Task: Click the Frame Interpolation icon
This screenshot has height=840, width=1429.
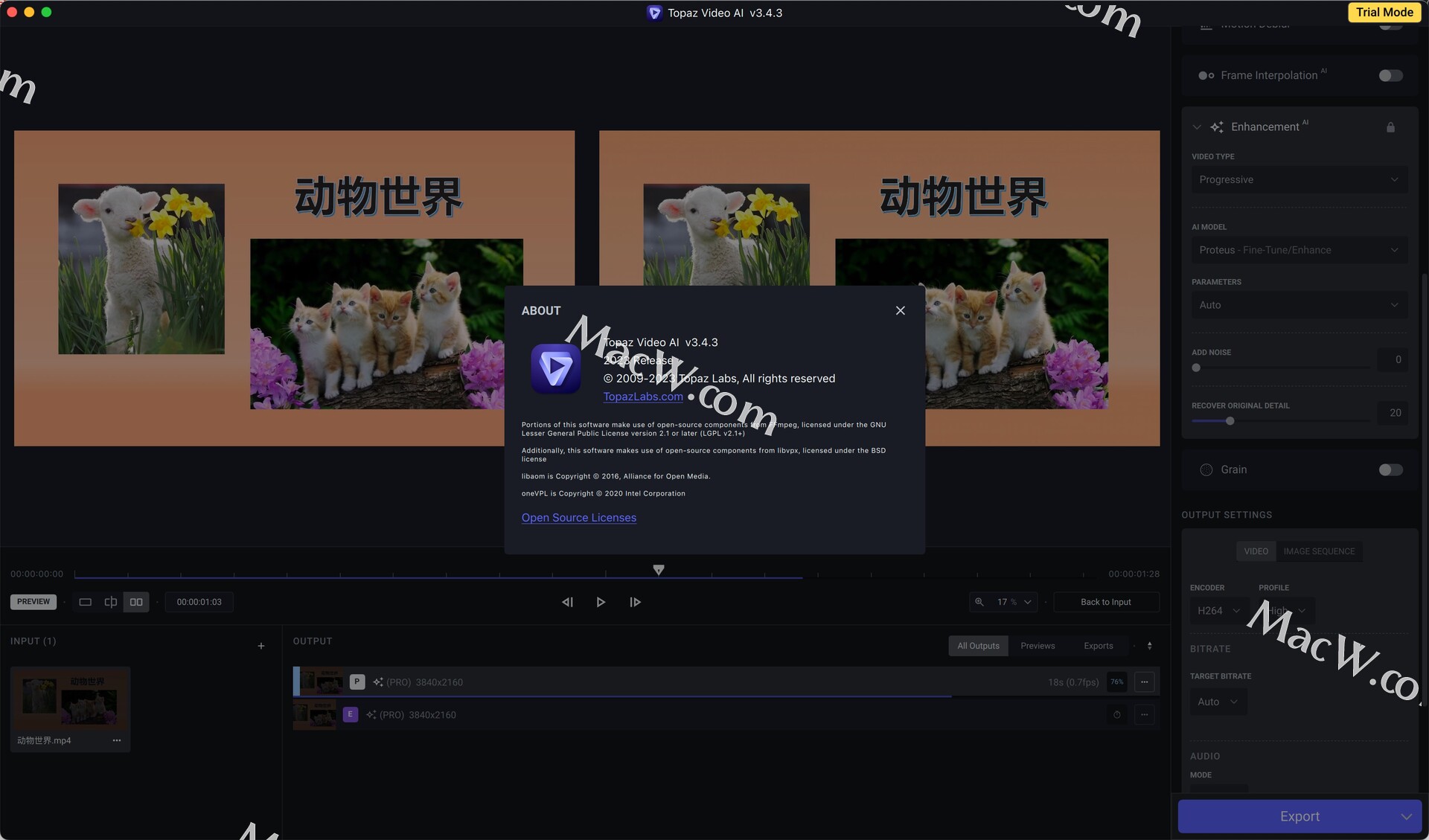Action: pos(1206,76)
